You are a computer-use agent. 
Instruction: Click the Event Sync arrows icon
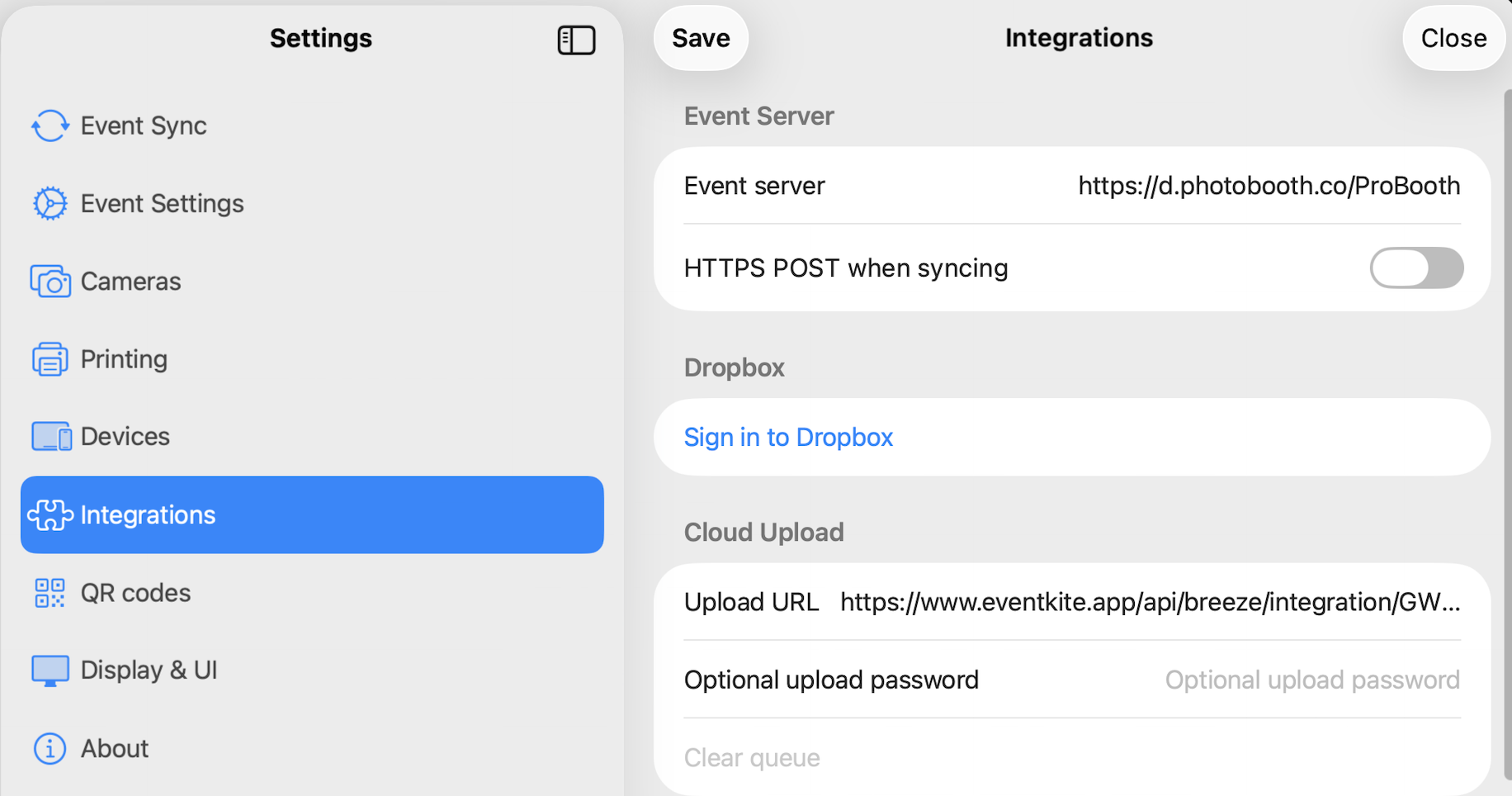pyautogui.click(x=50, y=126)
